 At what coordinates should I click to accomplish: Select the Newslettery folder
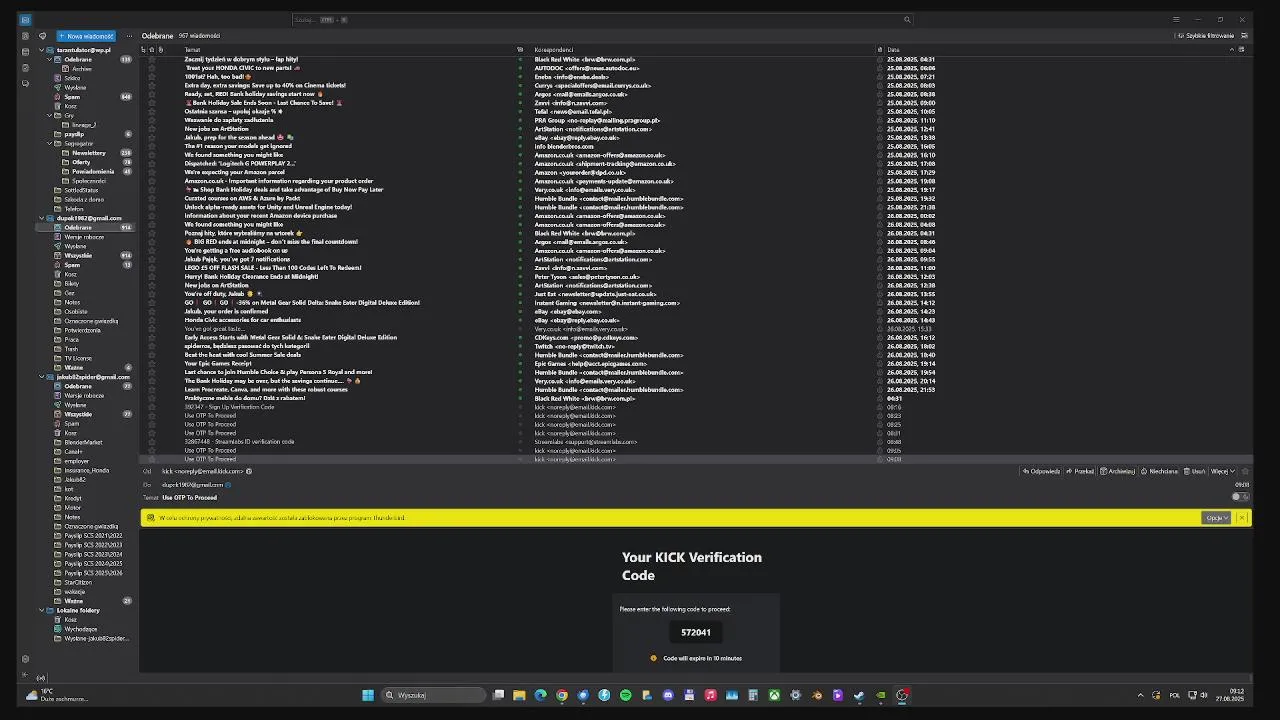(x=88, y=153)
